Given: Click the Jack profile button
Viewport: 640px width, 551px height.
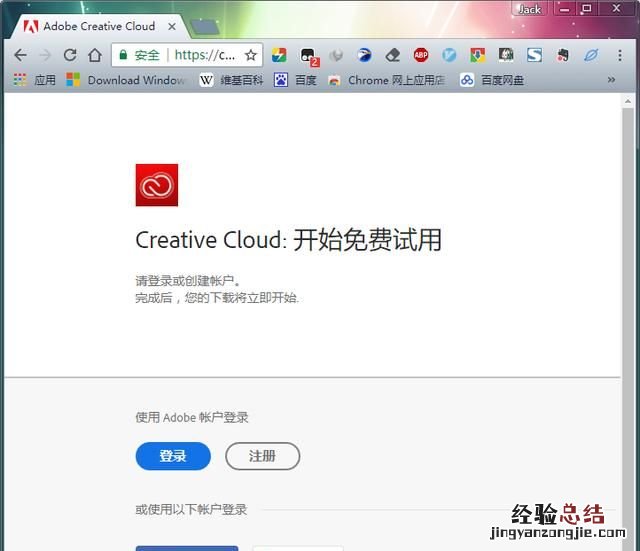Looking at the screenshot, I should (529, 9).
